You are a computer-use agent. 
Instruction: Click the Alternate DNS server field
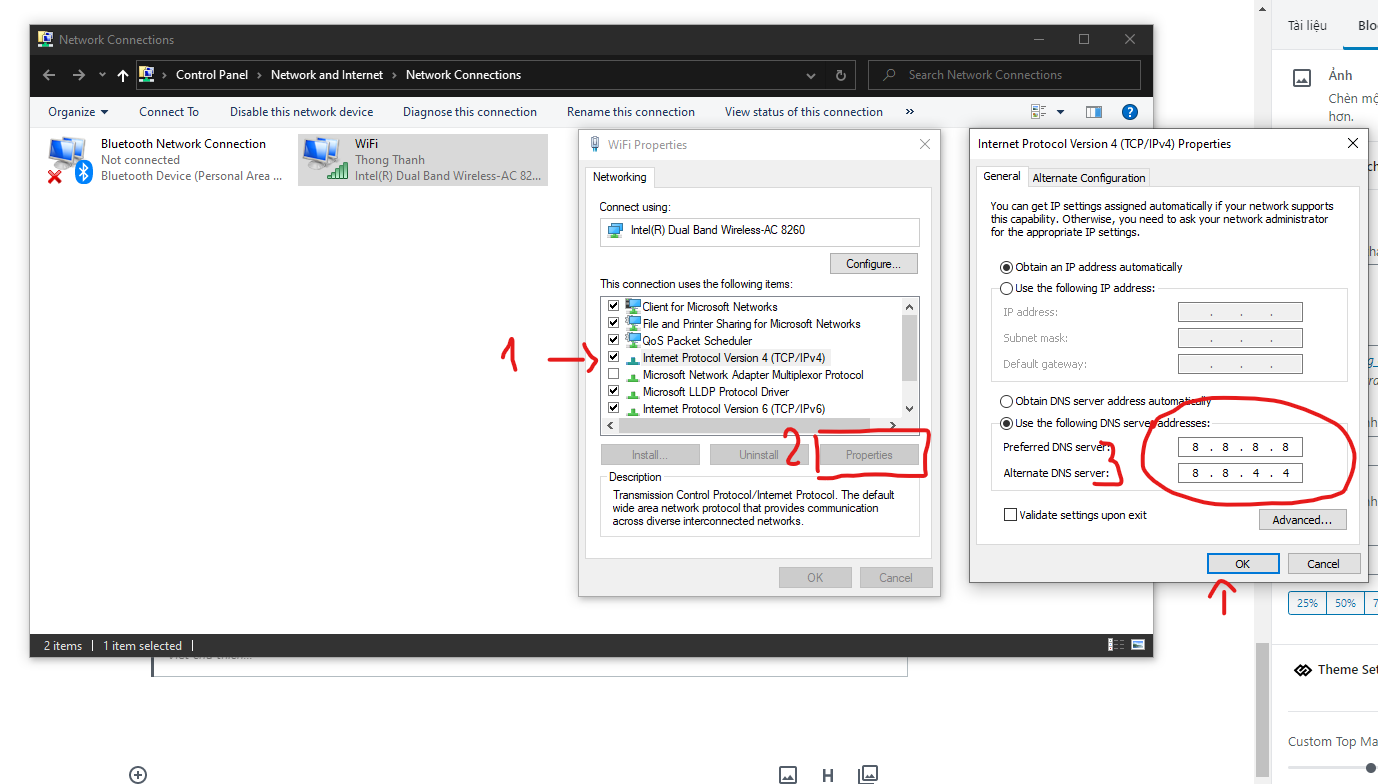tap(1240, 473)
